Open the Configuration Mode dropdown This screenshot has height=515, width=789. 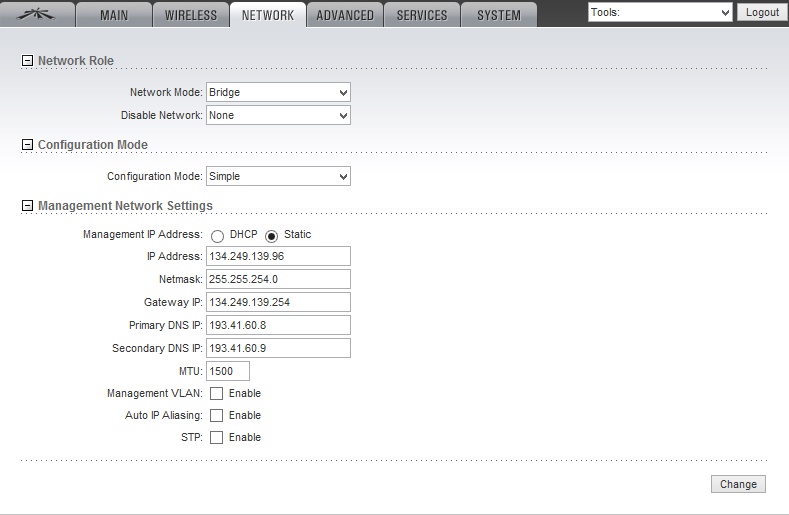(278, 176)
